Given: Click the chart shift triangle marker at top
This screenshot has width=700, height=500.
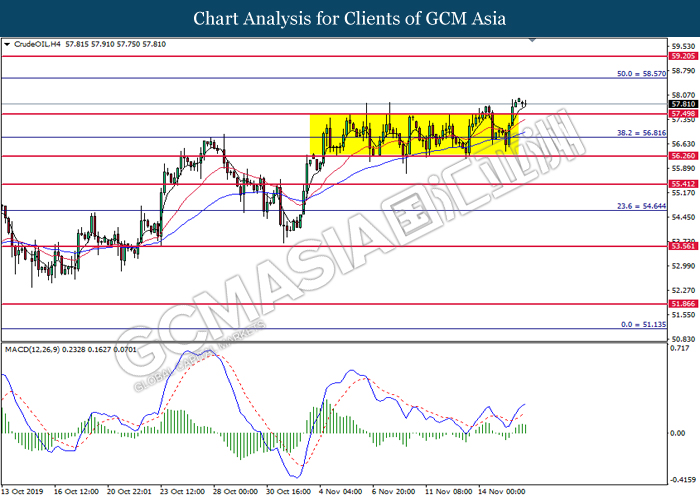Looking at the screenshot, I should 532,40.
